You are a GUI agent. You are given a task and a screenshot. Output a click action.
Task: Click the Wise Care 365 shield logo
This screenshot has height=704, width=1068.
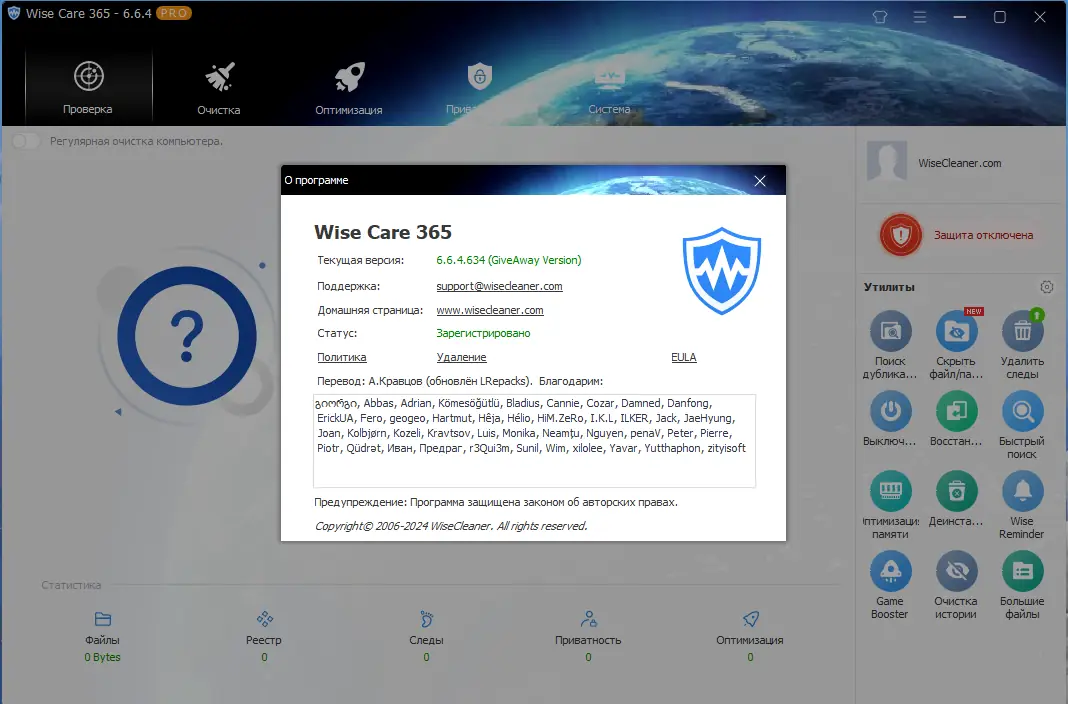(x=722, y=271)
